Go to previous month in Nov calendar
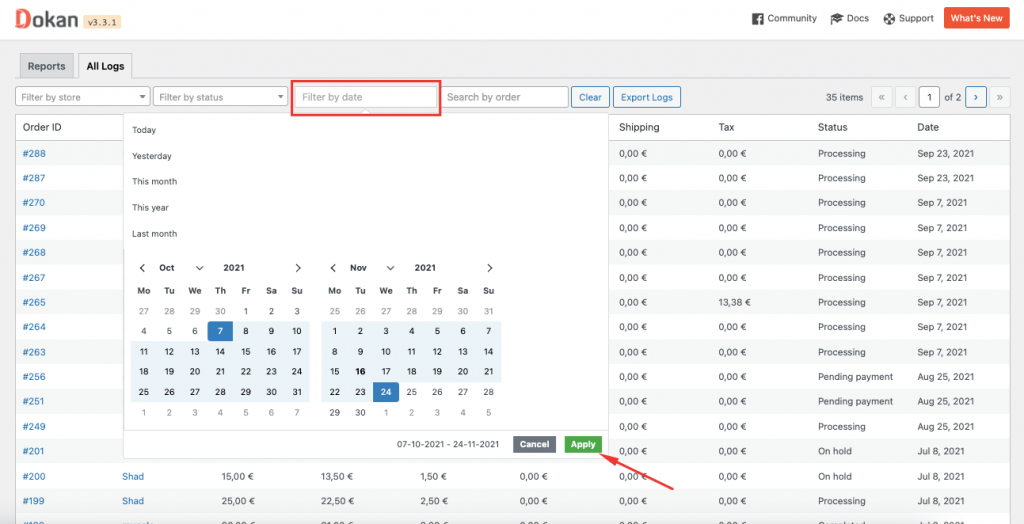Image resolution: width=1024 pixels, height=524 pixels. (333, 268)
